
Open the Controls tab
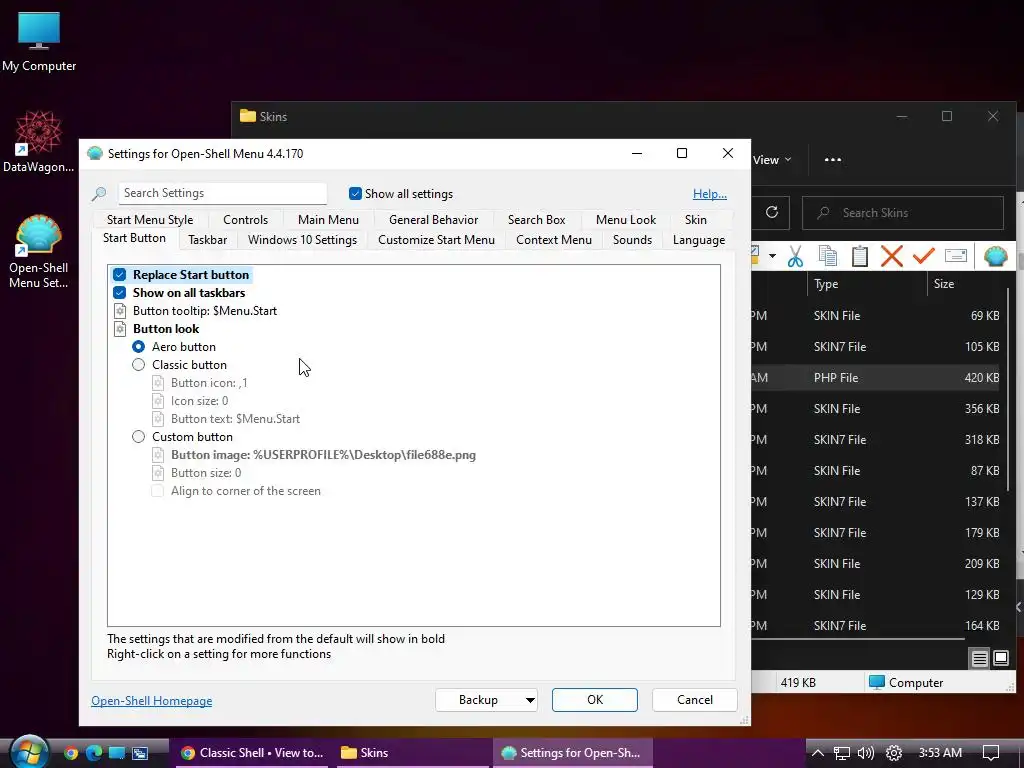tap(246, 220)
